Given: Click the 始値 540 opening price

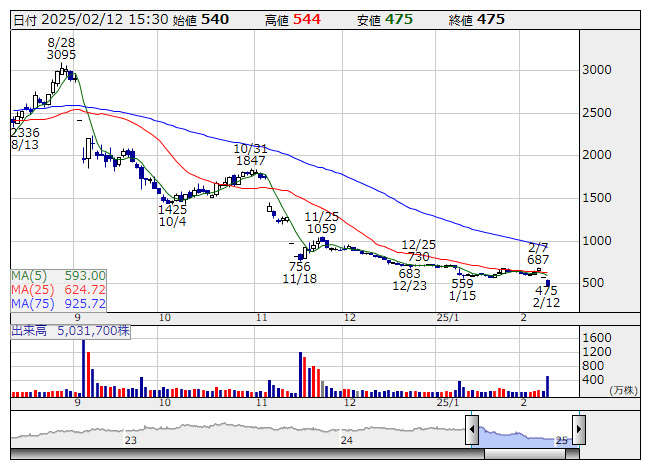Looking at the screenshot, I should 201,20.
